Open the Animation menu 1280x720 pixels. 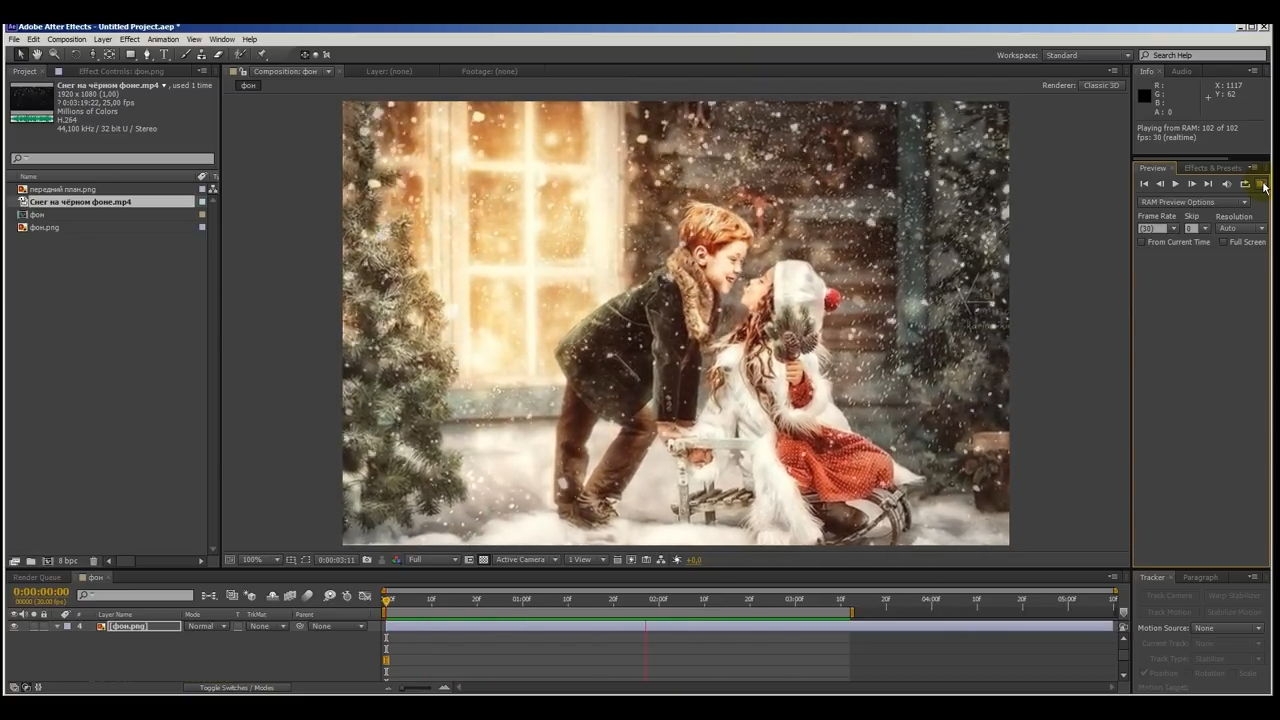tap(163, 39)
